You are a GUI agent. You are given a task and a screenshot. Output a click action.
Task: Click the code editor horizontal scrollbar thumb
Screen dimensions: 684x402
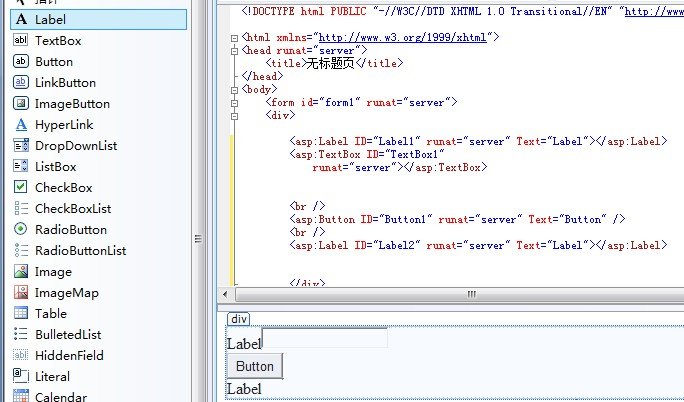coord(460,294)
